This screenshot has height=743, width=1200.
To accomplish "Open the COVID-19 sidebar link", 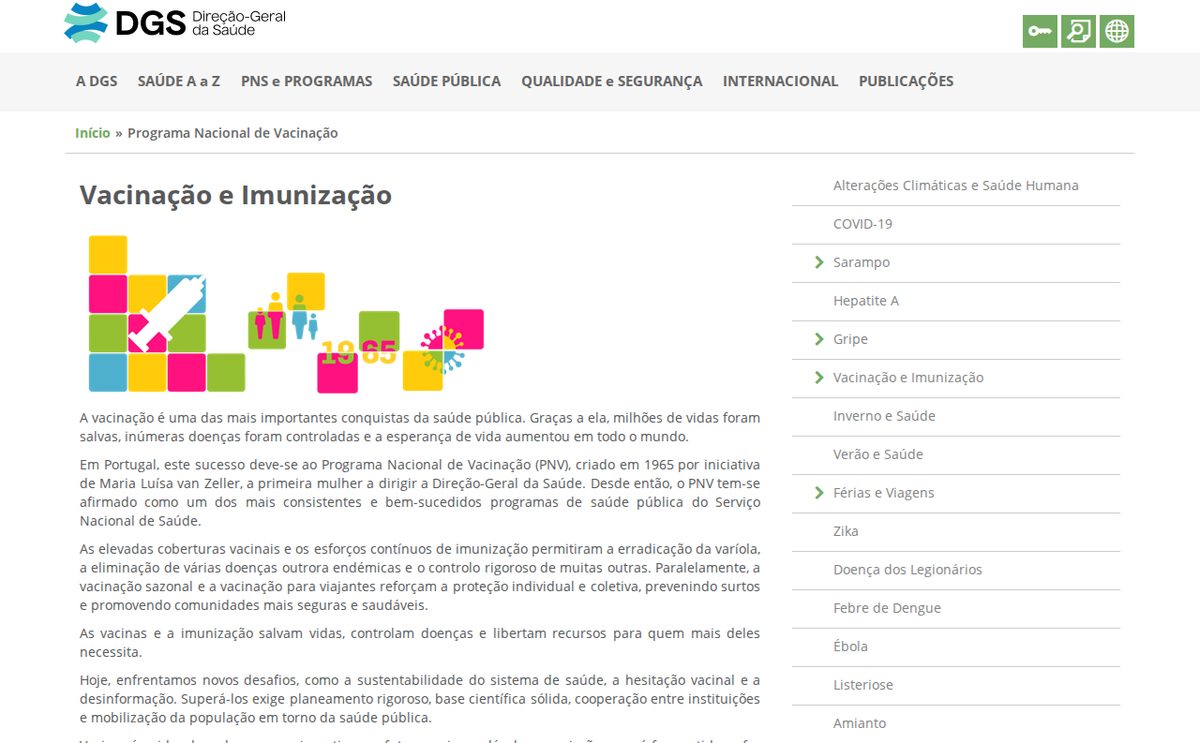I will coord(863,224).
